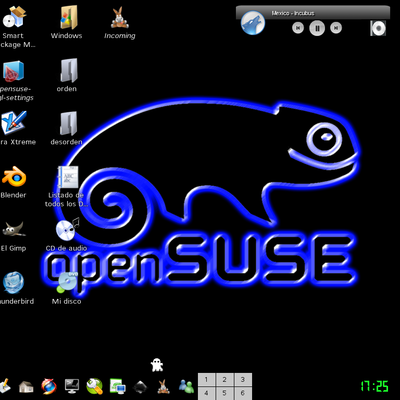Switch to virtual desktop 2 in the pager

224,380
